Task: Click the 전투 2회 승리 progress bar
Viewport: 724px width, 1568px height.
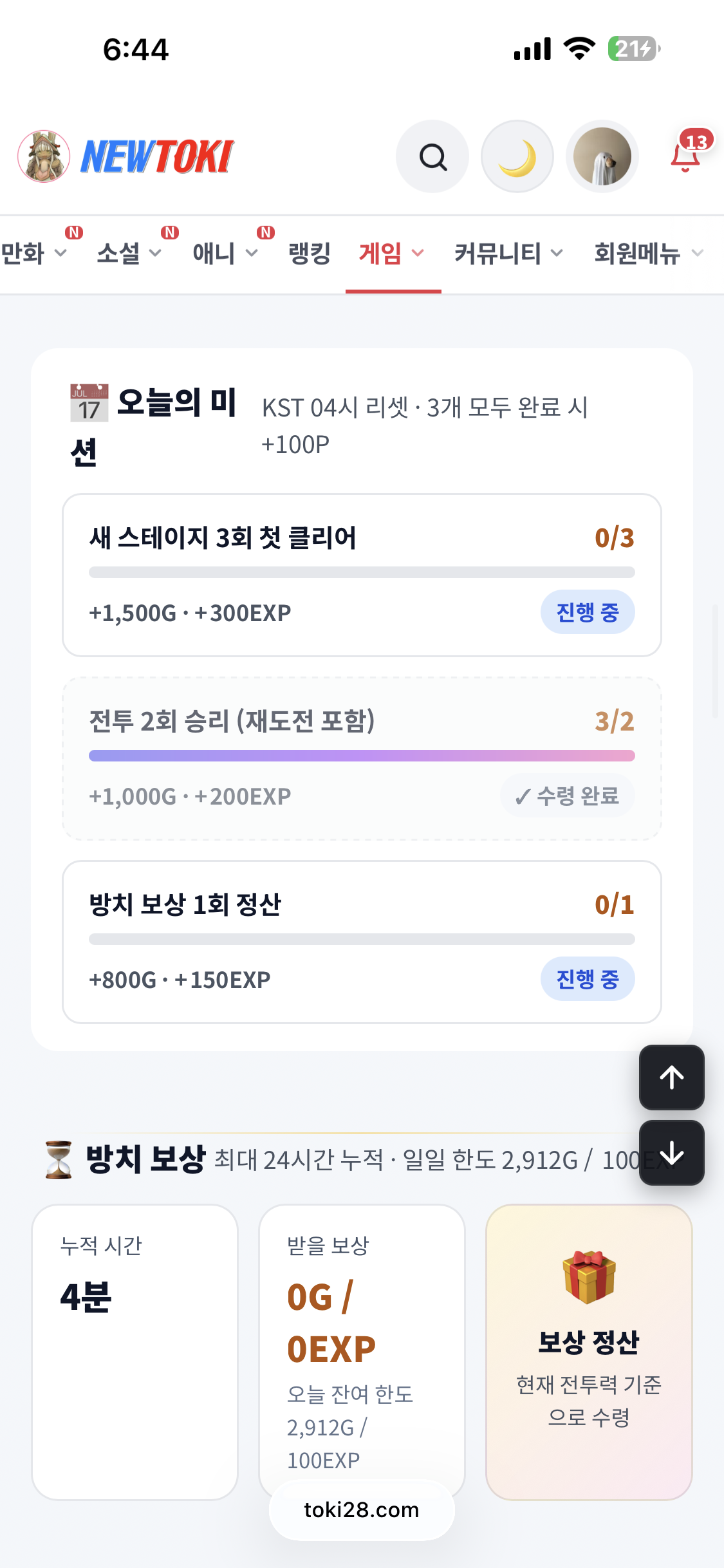Action: [362, 756]
